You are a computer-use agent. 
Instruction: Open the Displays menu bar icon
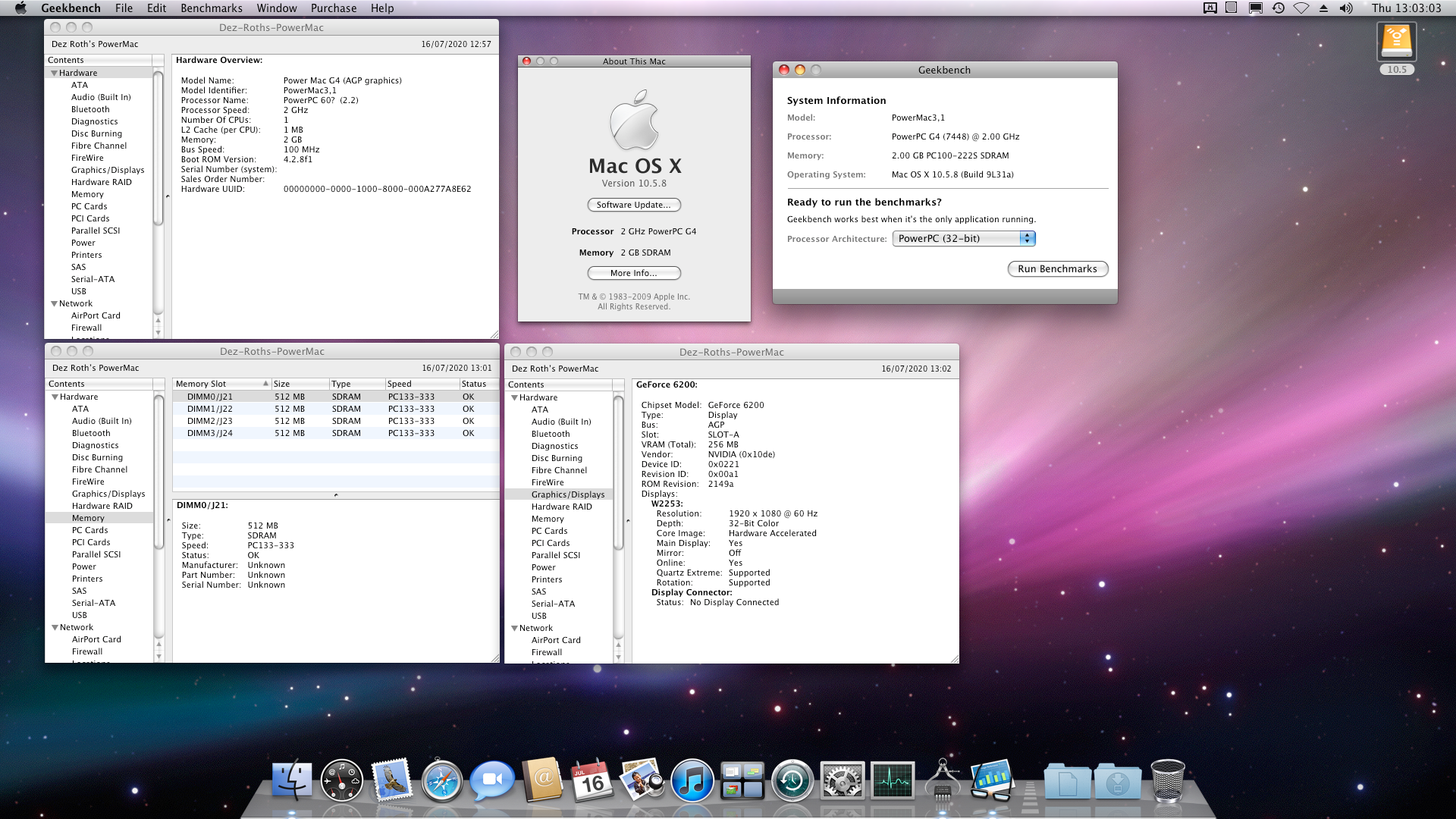(1255, 8)
